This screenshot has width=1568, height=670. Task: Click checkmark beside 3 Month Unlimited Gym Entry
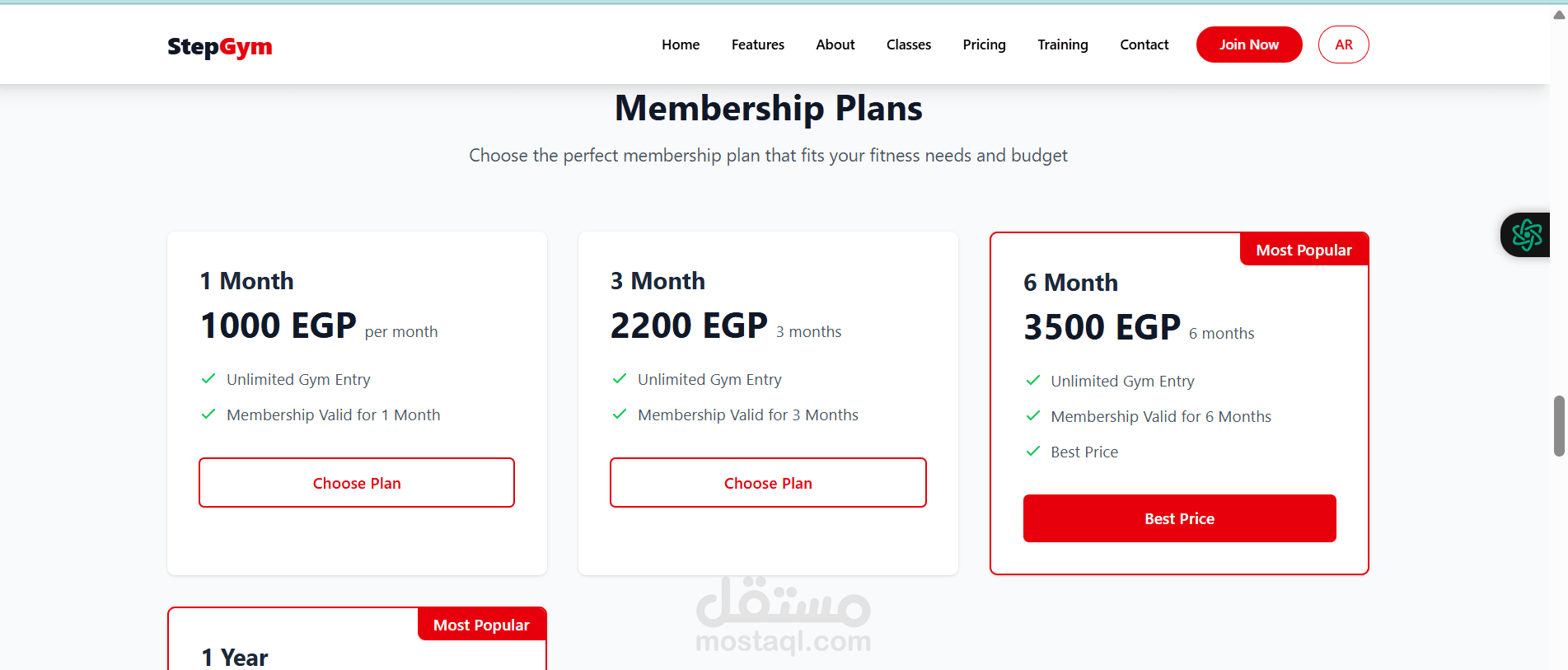point(620,379)
